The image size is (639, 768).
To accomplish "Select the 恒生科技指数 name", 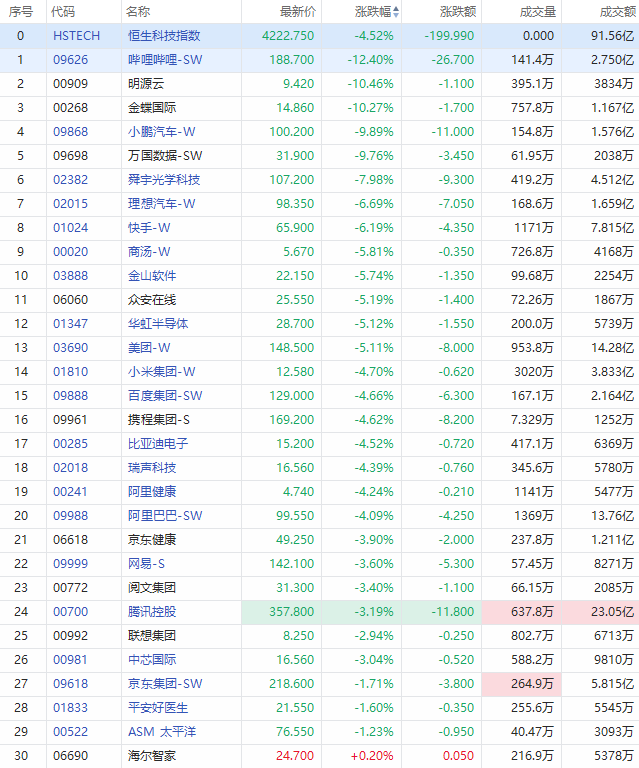I will point(164,36).
